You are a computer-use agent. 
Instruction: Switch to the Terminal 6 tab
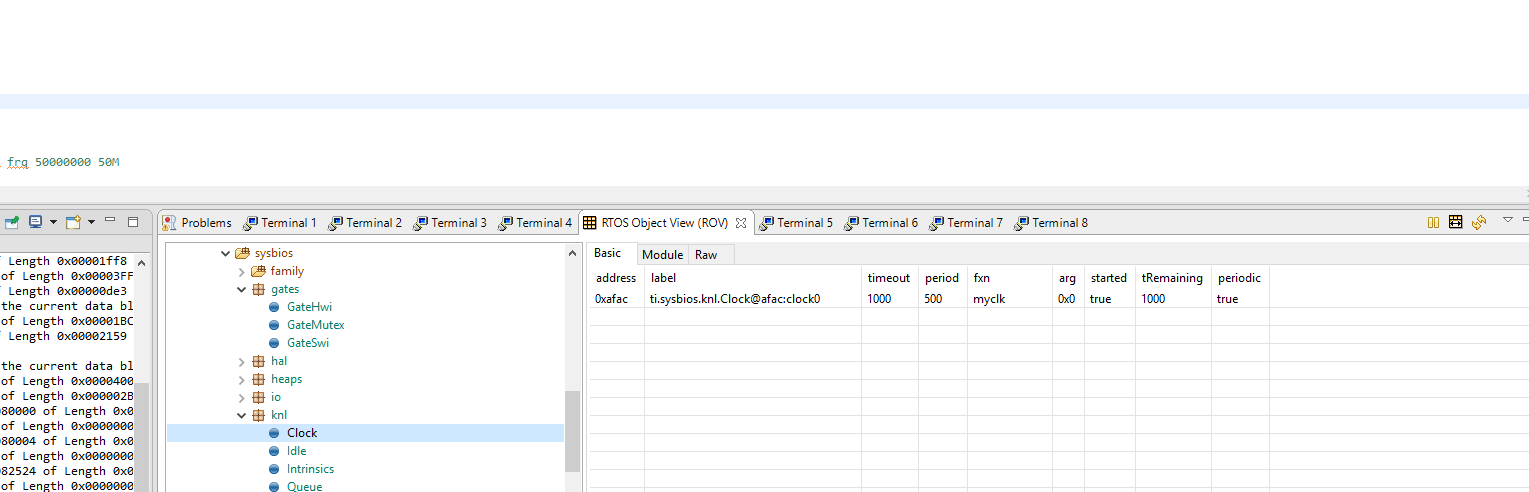coord(880,223)
